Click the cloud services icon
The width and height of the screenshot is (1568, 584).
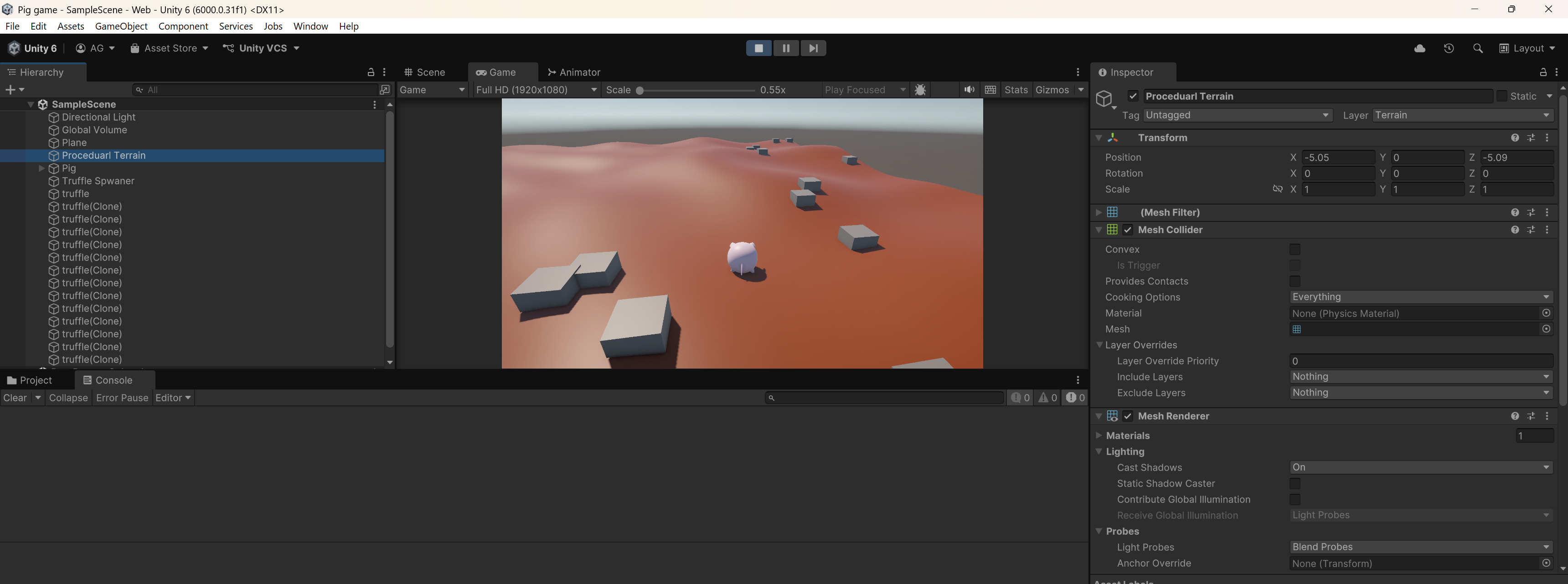tap(1419, 48)
